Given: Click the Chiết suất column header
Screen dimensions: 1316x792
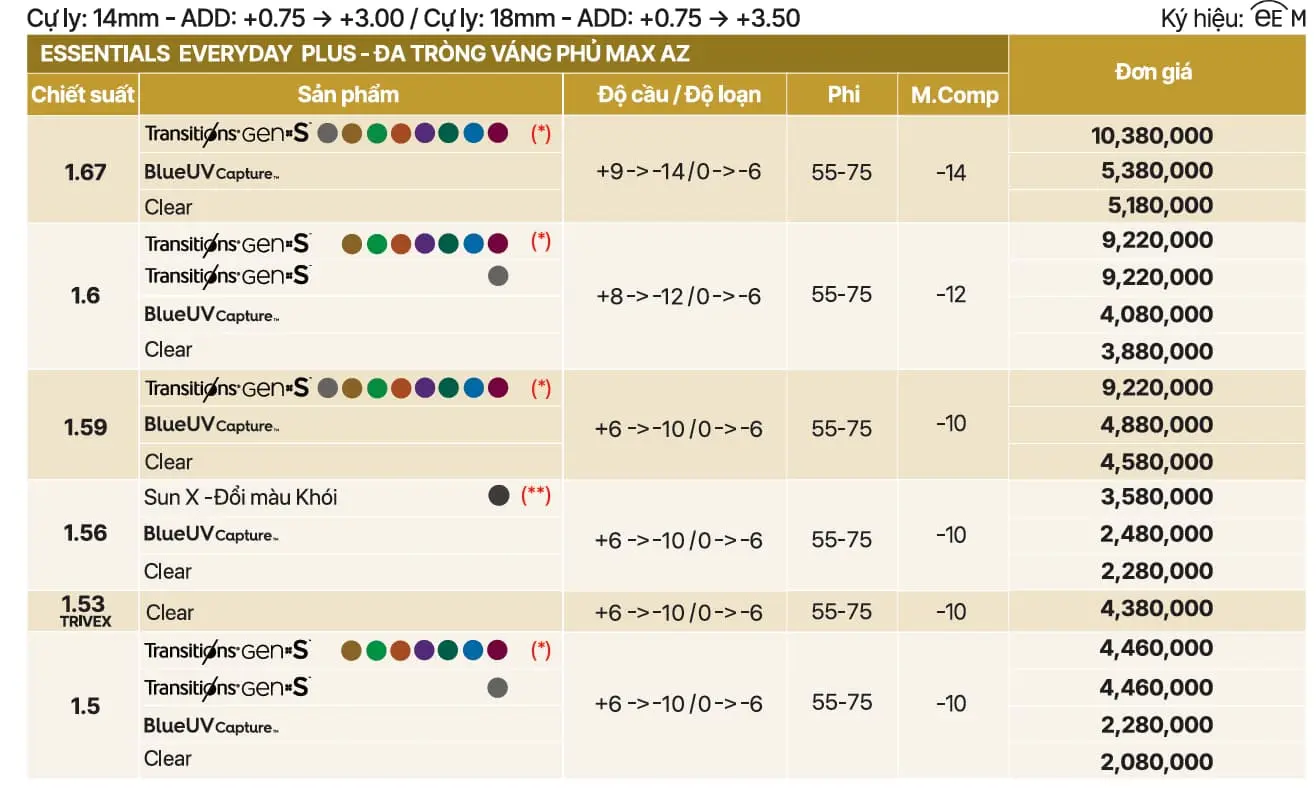Looking at the screenshot, I should tap(83, 95).
